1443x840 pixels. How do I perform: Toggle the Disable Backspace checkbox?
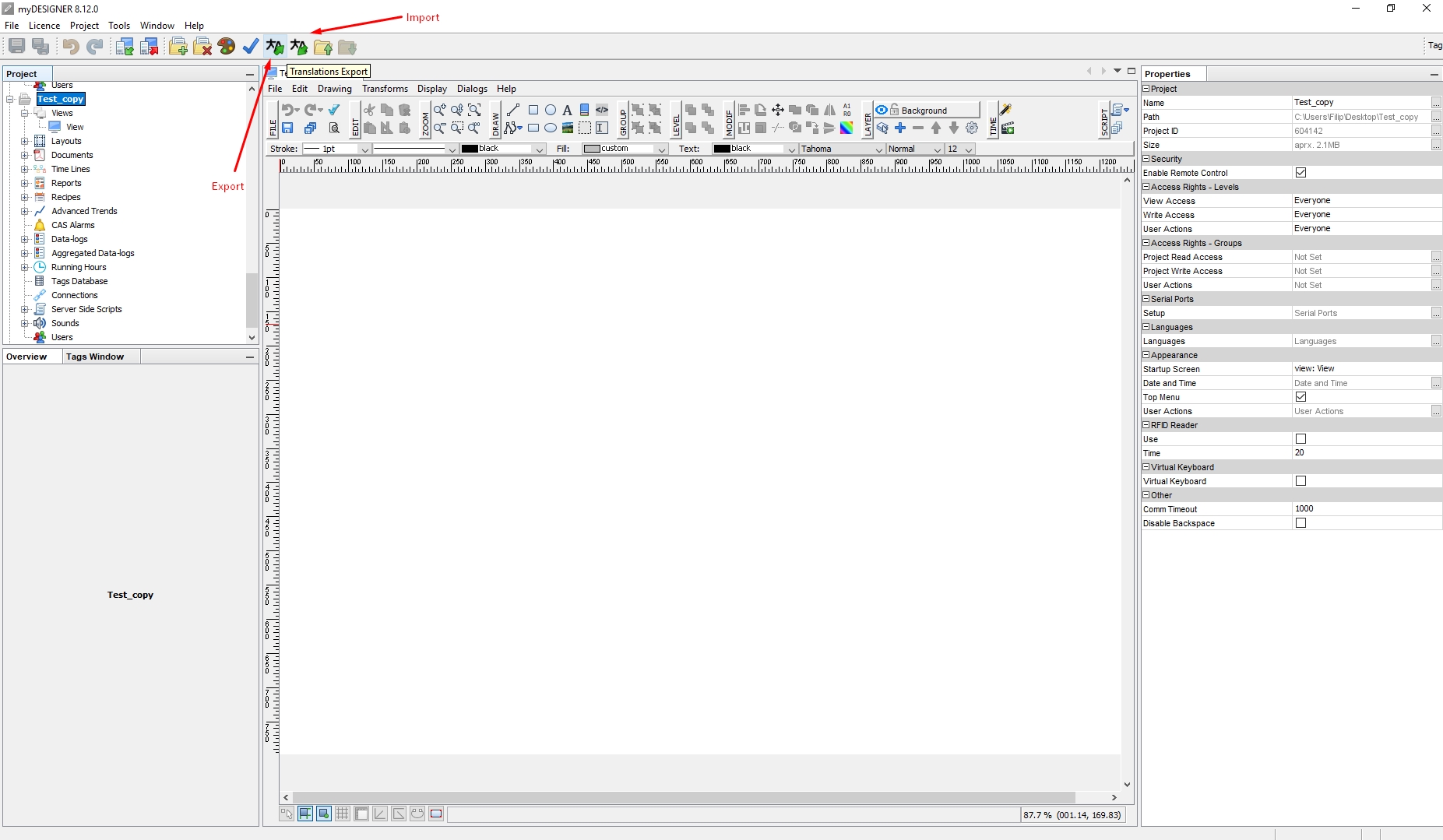(x=1300, y=523)
